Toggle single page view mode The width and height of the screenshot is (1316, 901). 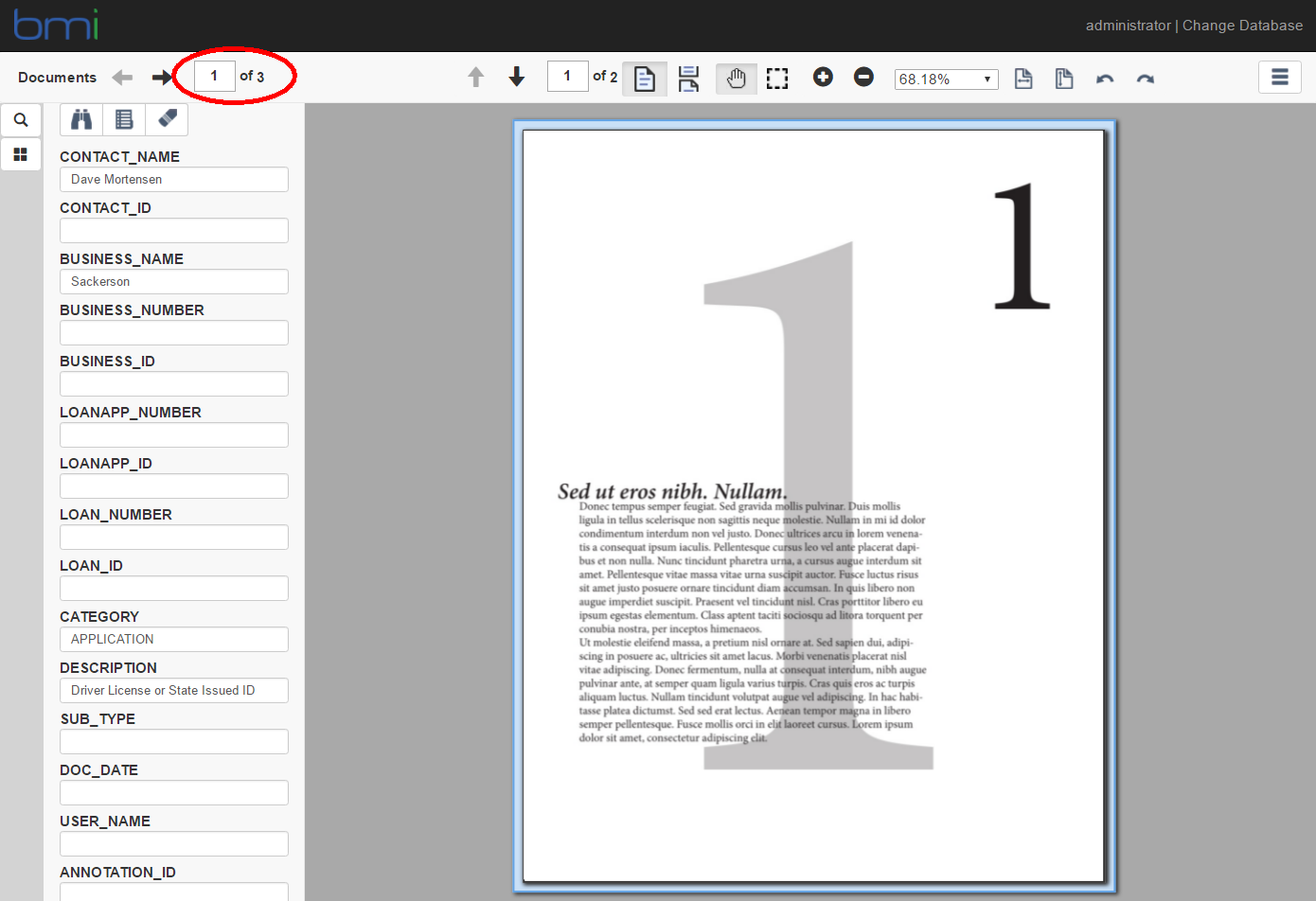coord(645,79)
